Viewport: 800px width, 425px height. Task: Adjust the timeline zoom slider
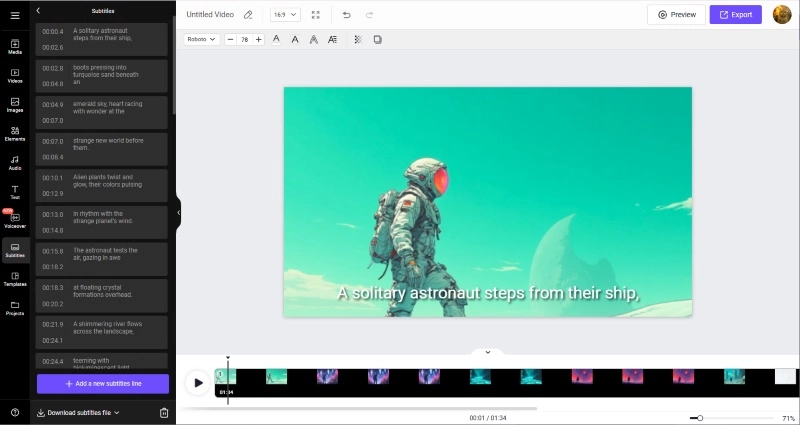click(x=700, y=418)
